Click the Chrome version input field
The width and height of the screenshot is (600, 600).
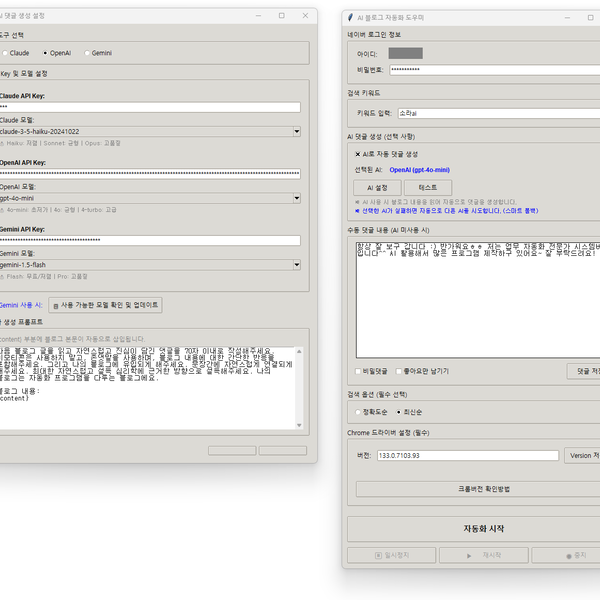click(x=468, y=456)
